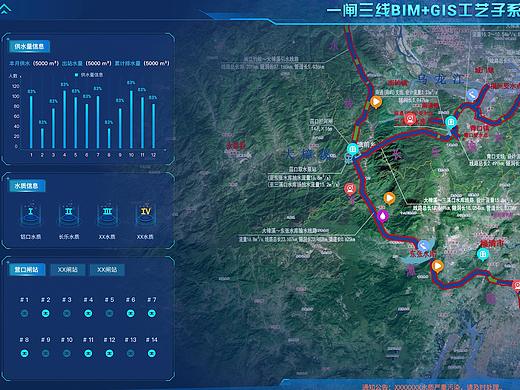The image size is (520, 390).
Task: Click the 出站水量 statistic label
Action: [72, 63]
